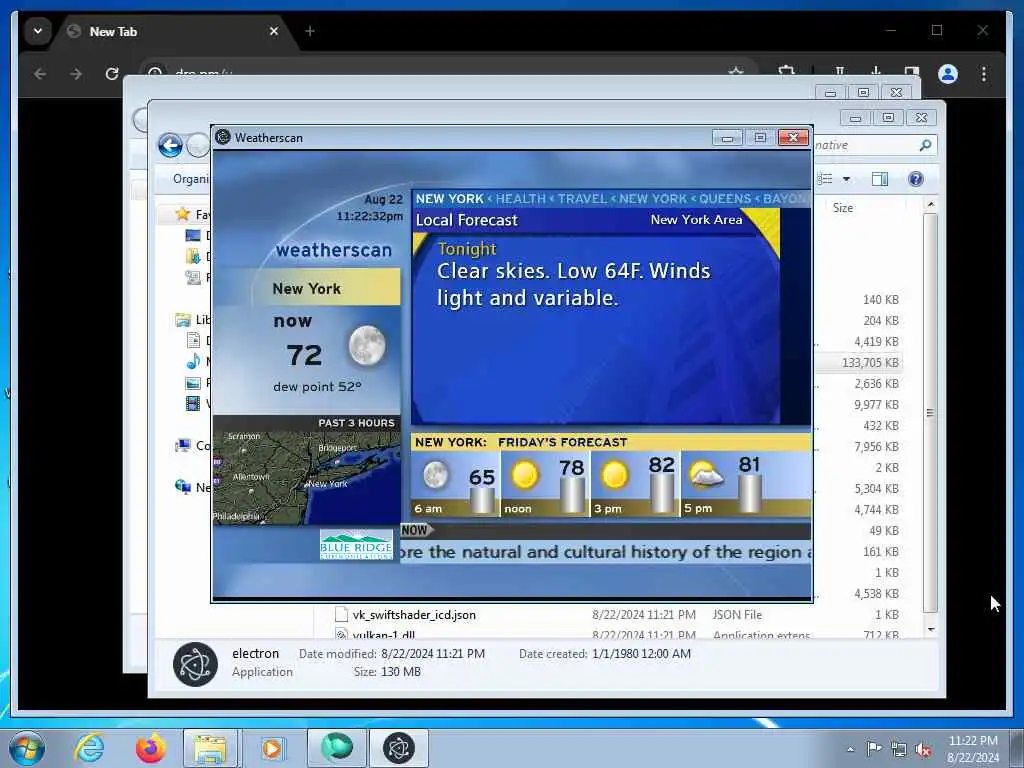Click the dew point 52° reading
The height and width of the screenshot is (768, 1024).
pos(317,387)
